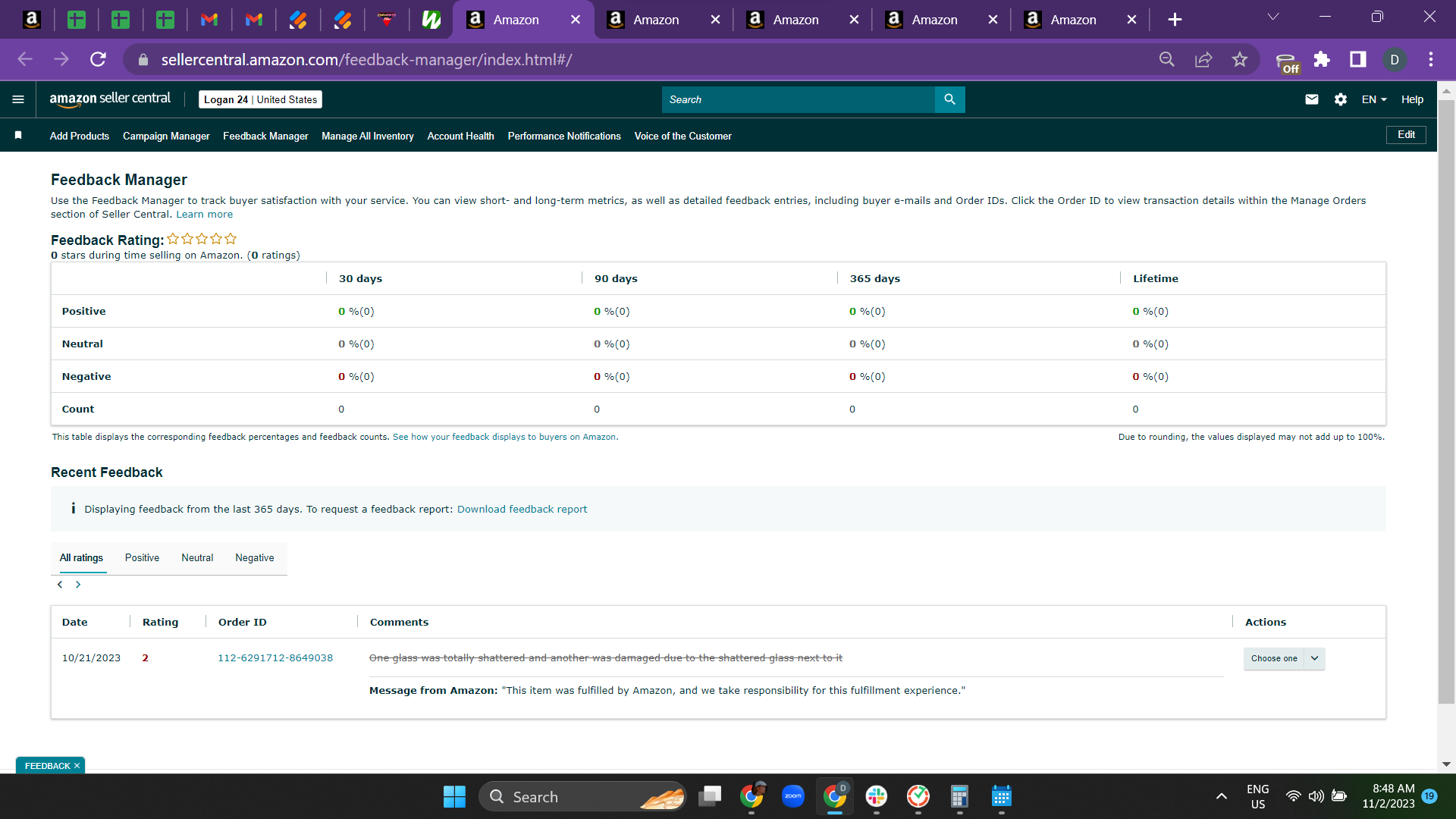Screen dimensions: 1456x819
Task: Go to Add Products in the nav bar
Action: pos(80,136)
